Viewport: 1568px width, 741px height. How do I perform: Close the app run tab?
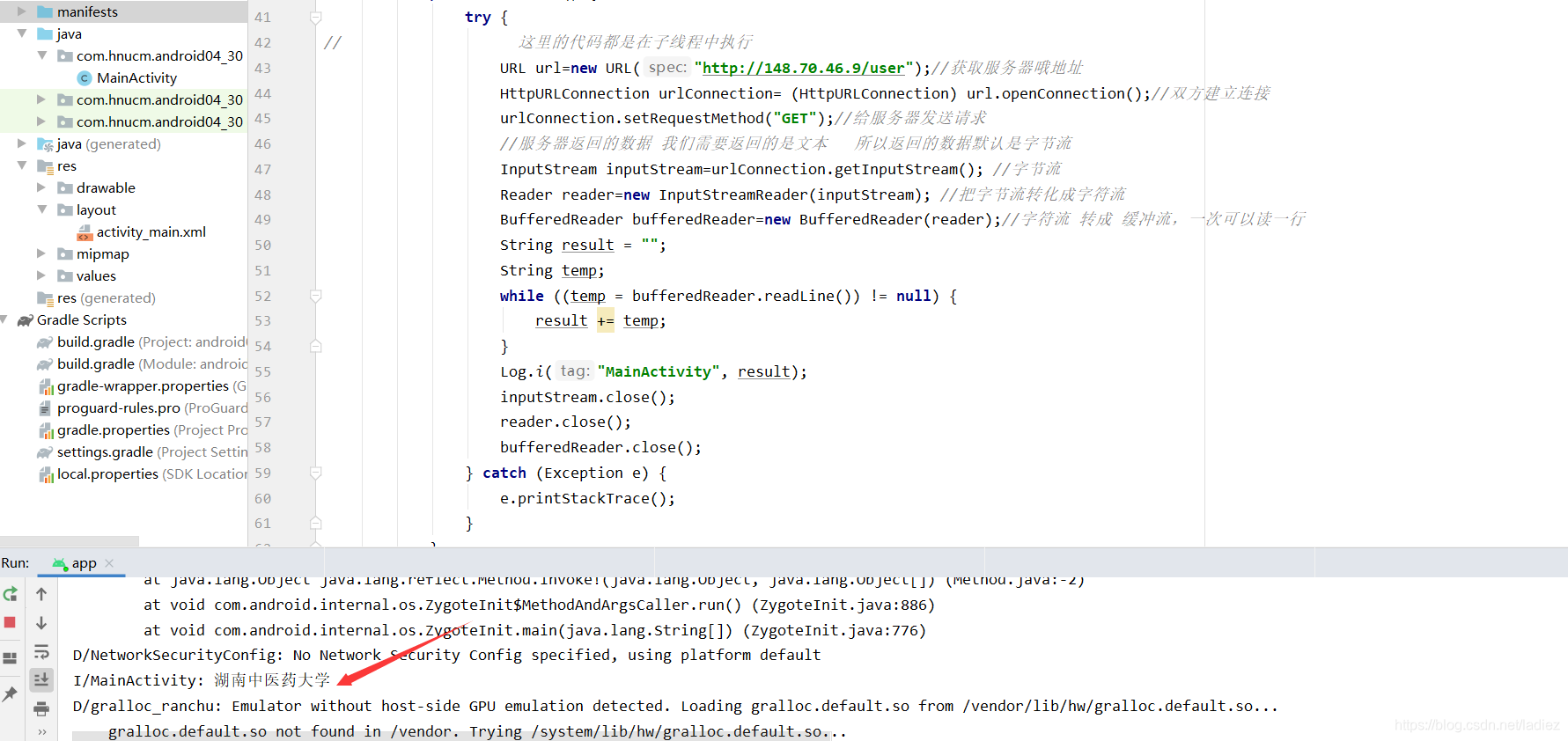109,563
